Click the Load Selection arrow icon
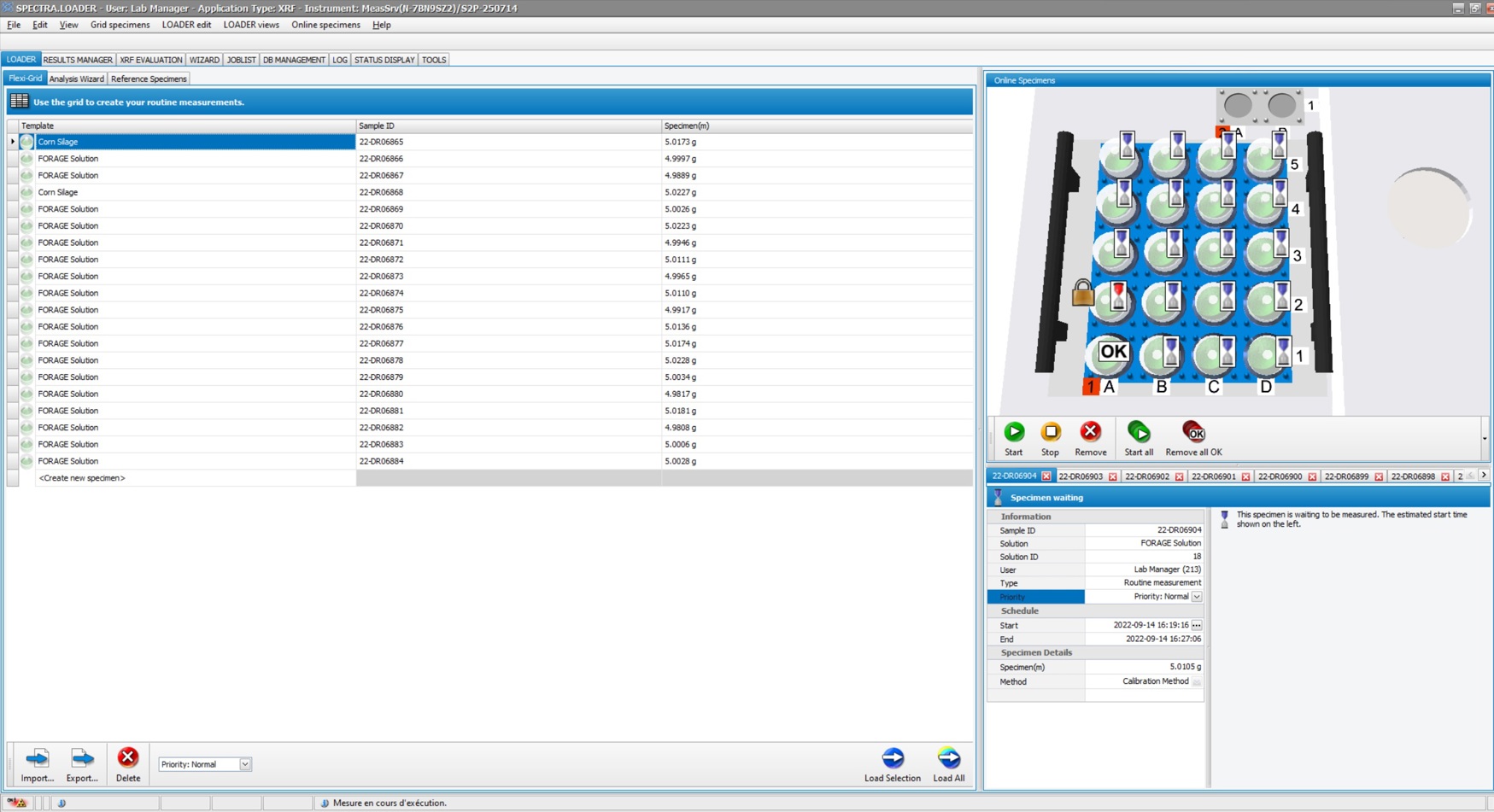 pyautogui.click(x=892, y=758)
